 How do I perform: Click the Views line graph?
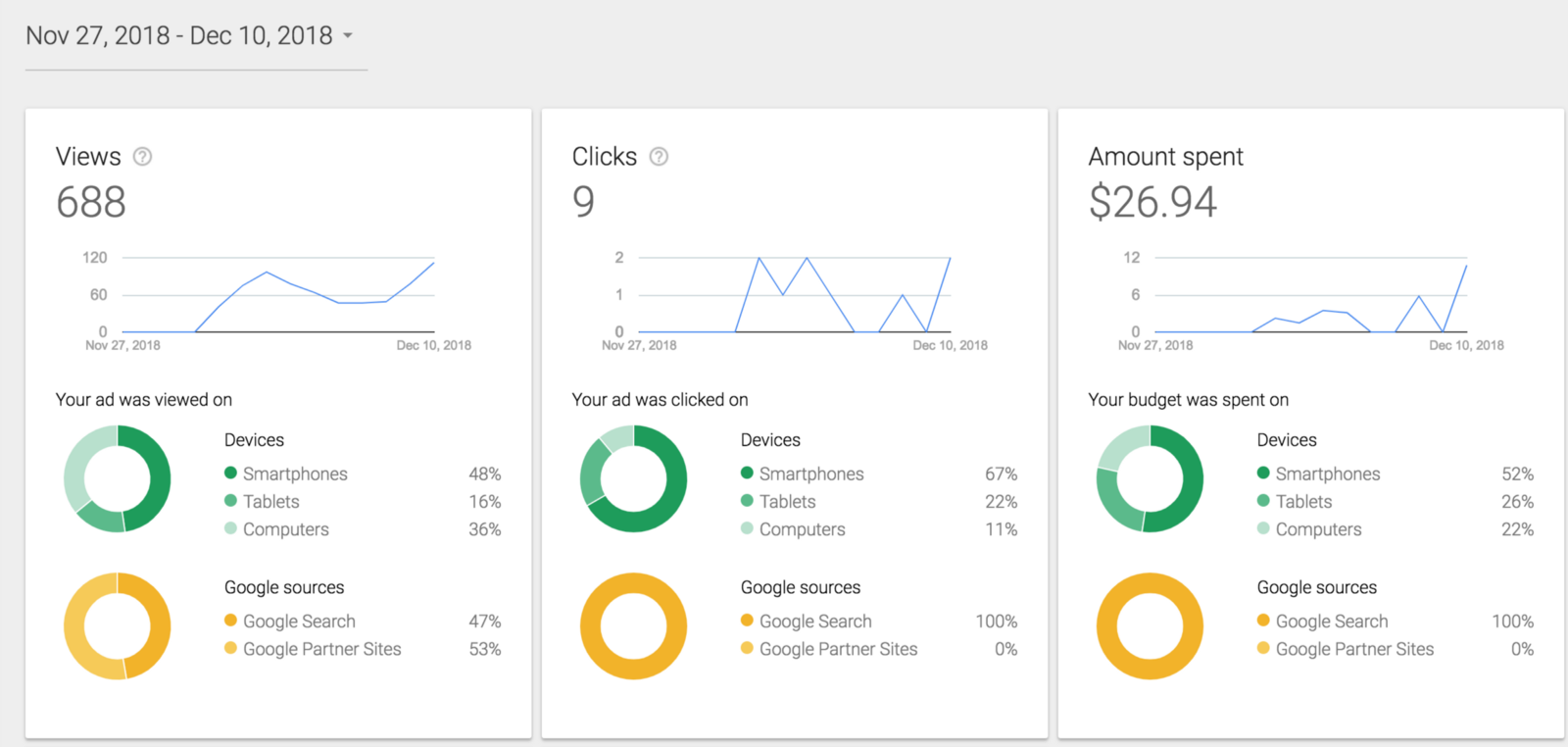(278, 295)
